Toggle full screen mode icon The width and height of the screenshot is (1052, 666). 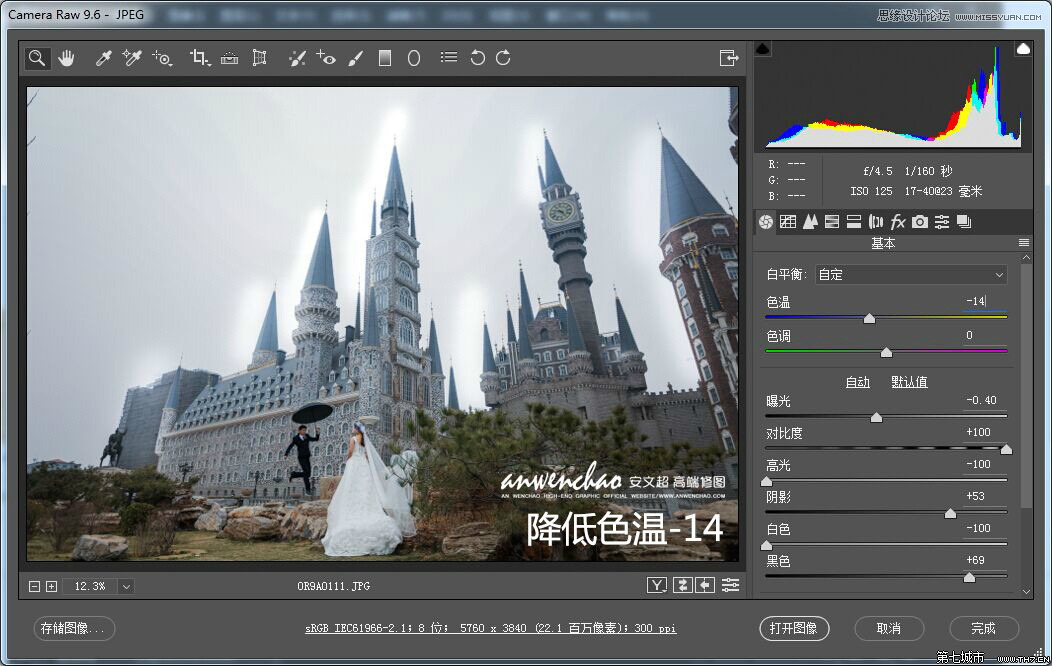point(729,58)
